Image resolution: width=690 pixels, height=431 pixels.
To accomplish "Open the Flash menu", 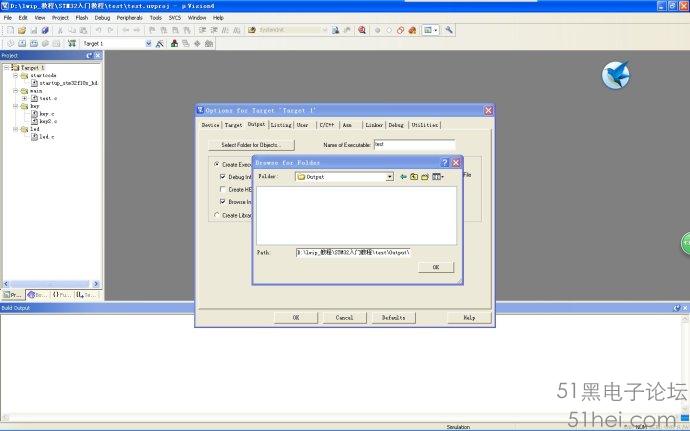I will [x=82, y=18].
